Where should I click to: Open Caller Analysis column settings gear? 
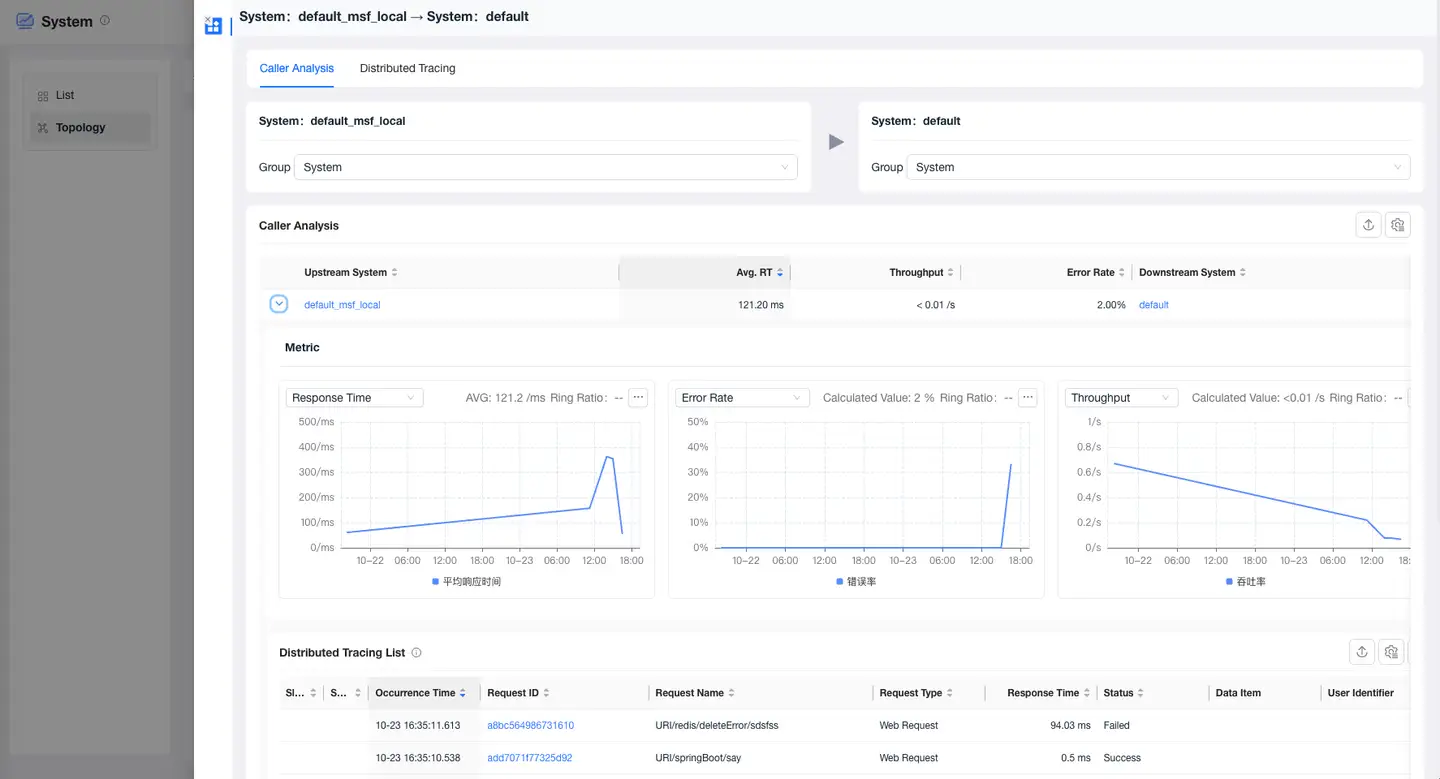(x=1398, y=225)
